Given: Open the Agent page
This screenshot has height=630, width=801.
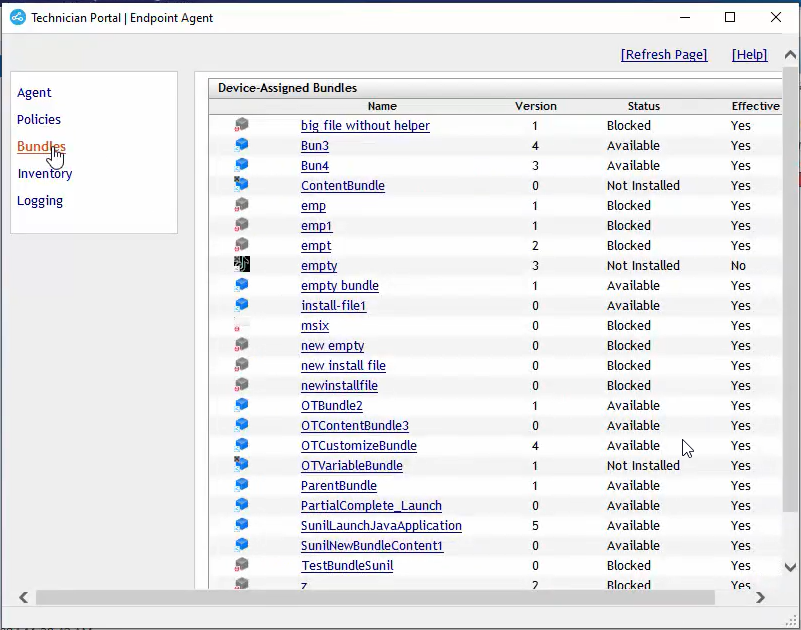Looking at the screenshot, I should (33, 92).
